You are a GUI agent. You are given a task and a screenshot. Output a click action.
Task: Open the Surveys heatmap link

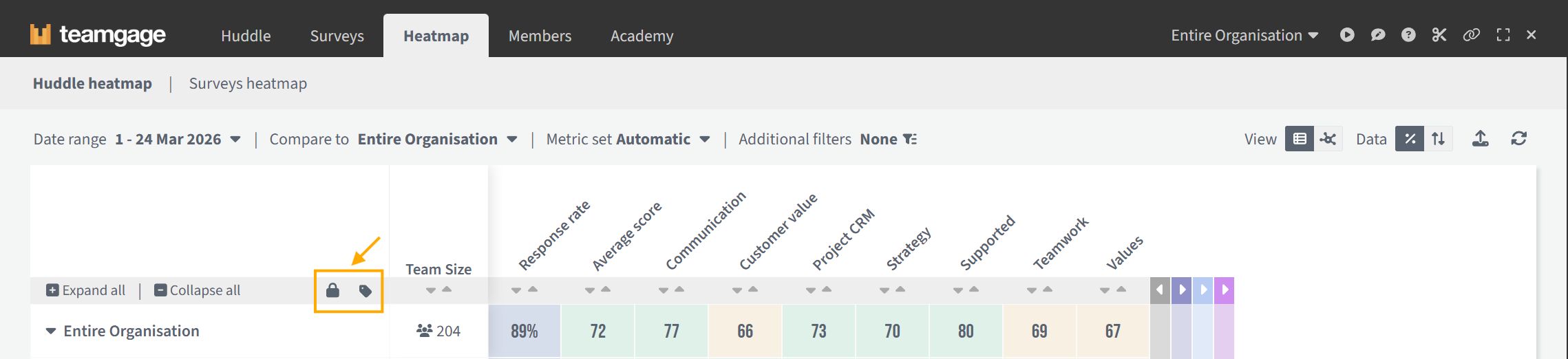click(248, 84)
